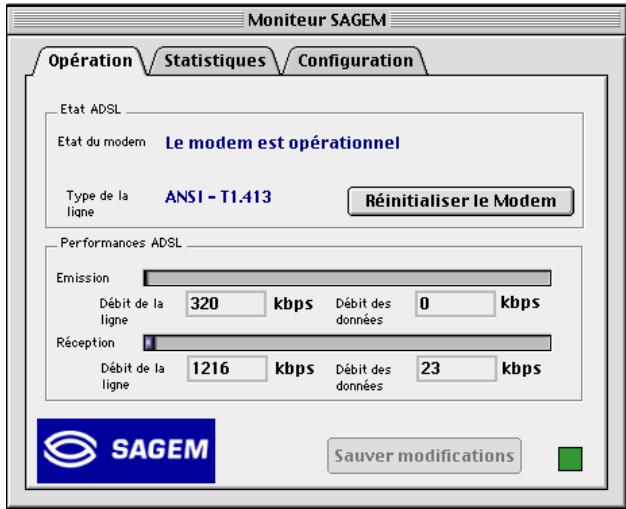Click the 'Réception' label
626x509 pixels.
click(85, 343)
